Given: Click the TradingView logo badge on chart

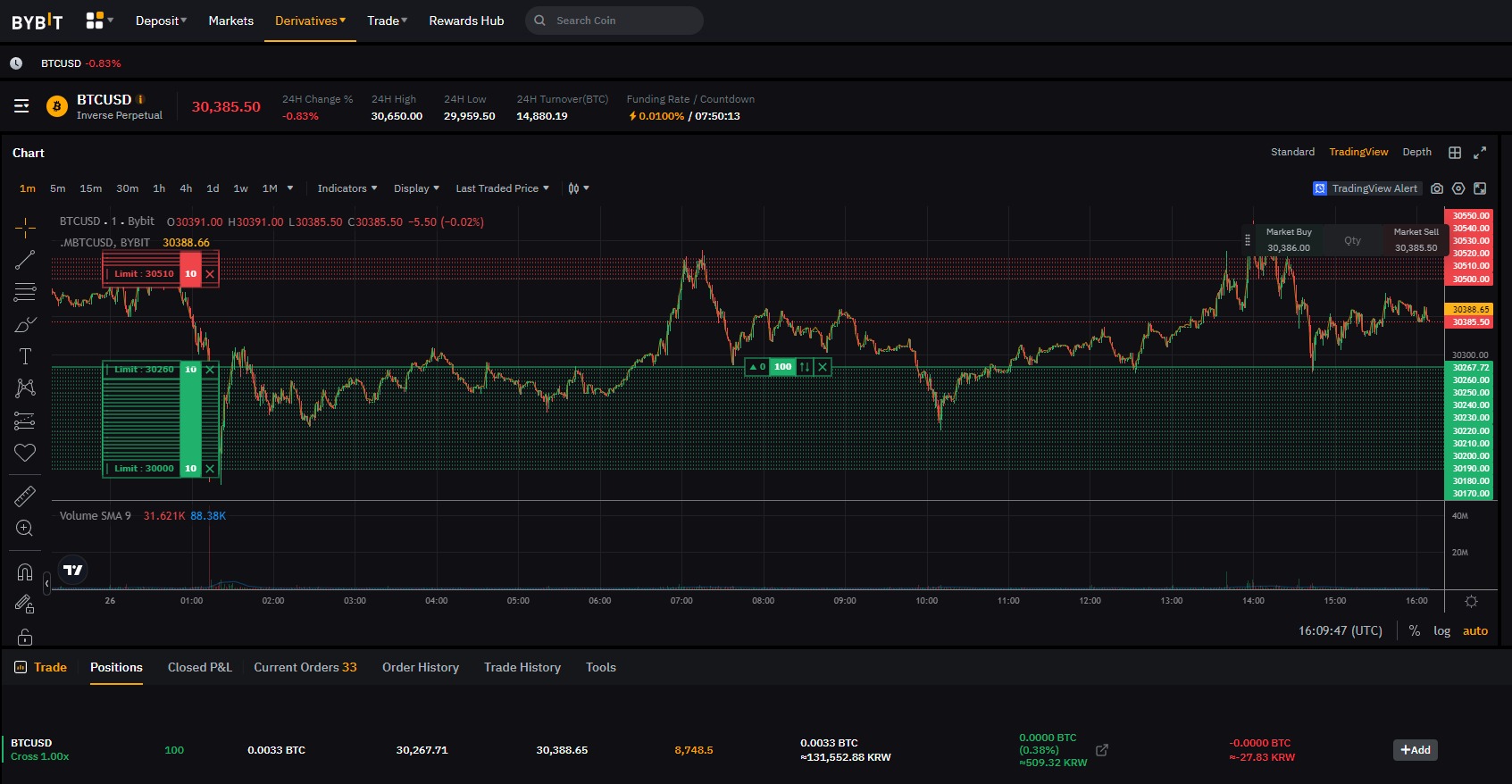Looking at the screenshot, I should tap(73, 570).
